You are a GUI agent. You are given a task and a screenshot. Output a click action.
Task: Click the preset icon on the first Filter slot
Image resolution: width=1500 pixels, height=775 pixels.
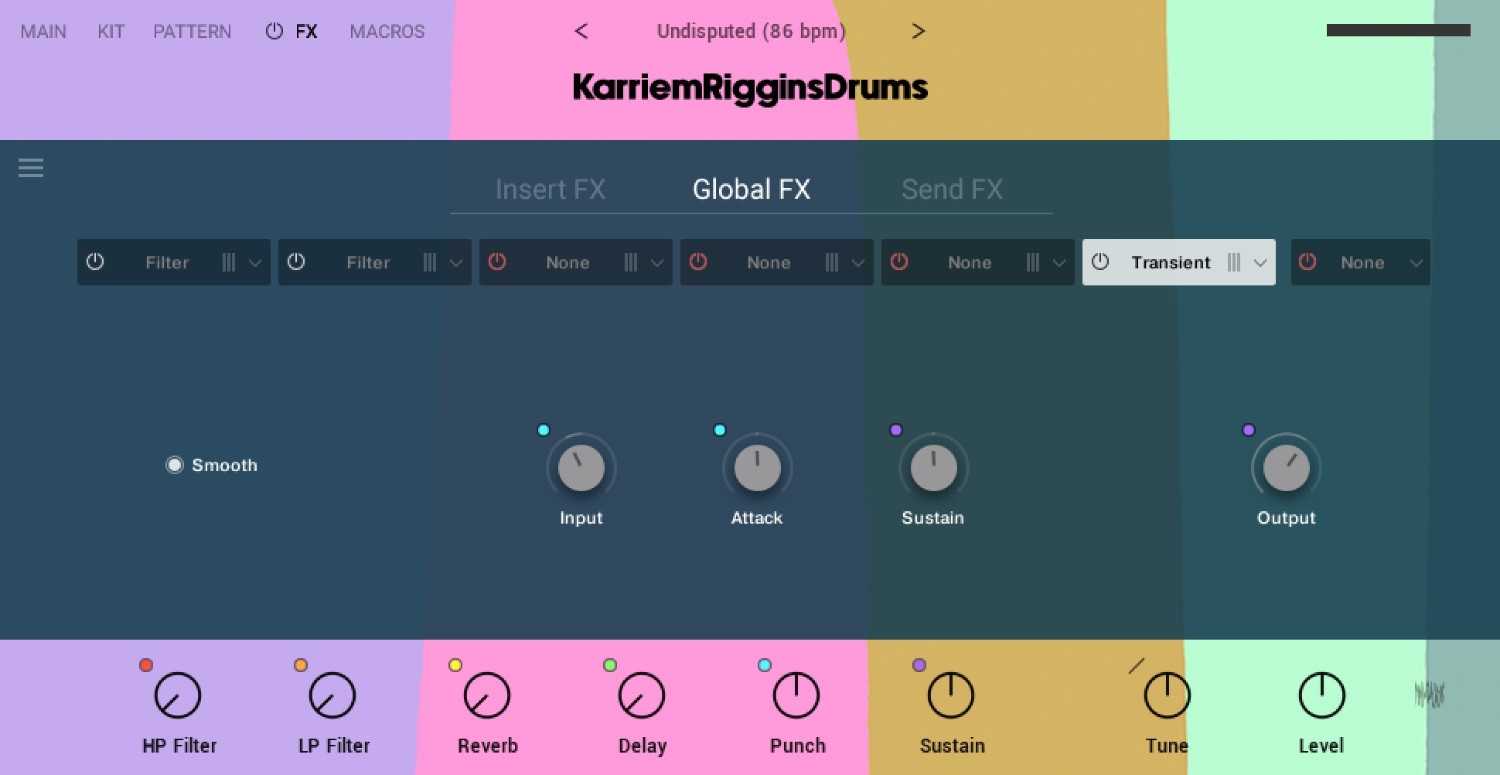coord(231,262)
